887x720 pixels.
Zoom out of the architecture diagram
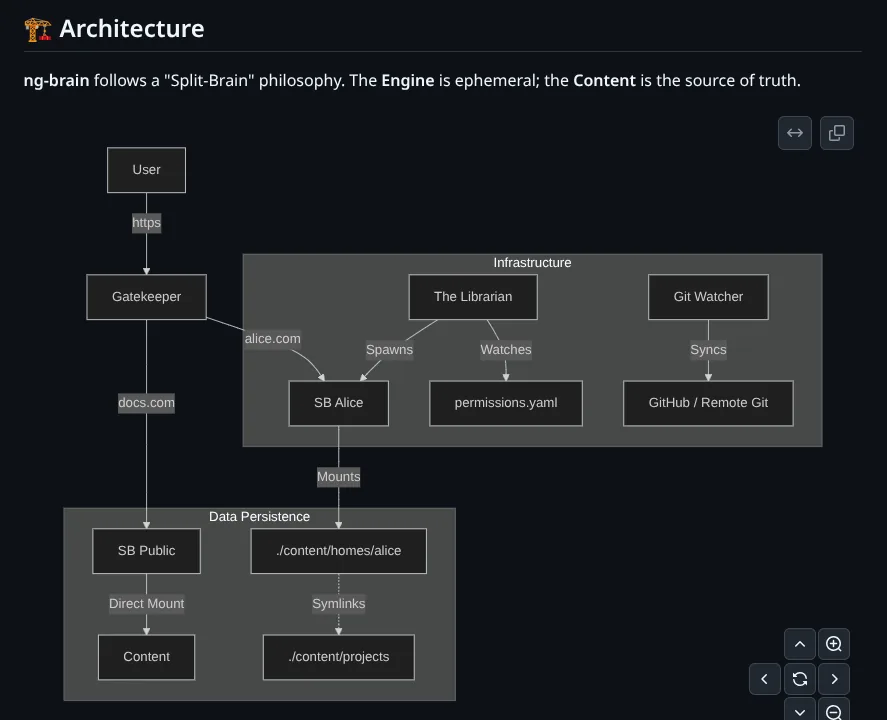[x=834, y=712]
